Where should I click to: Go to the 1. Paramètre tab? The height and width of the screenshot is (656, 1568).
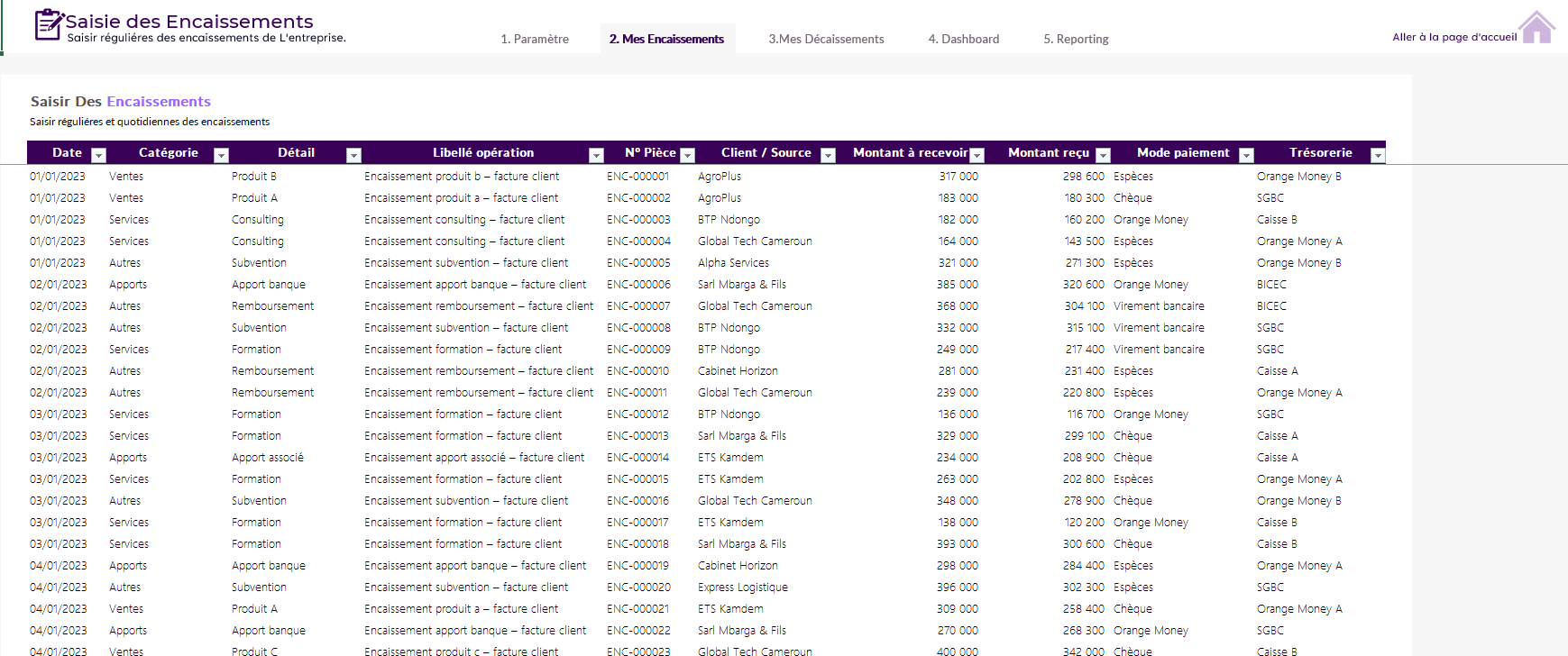pos(535,39)
